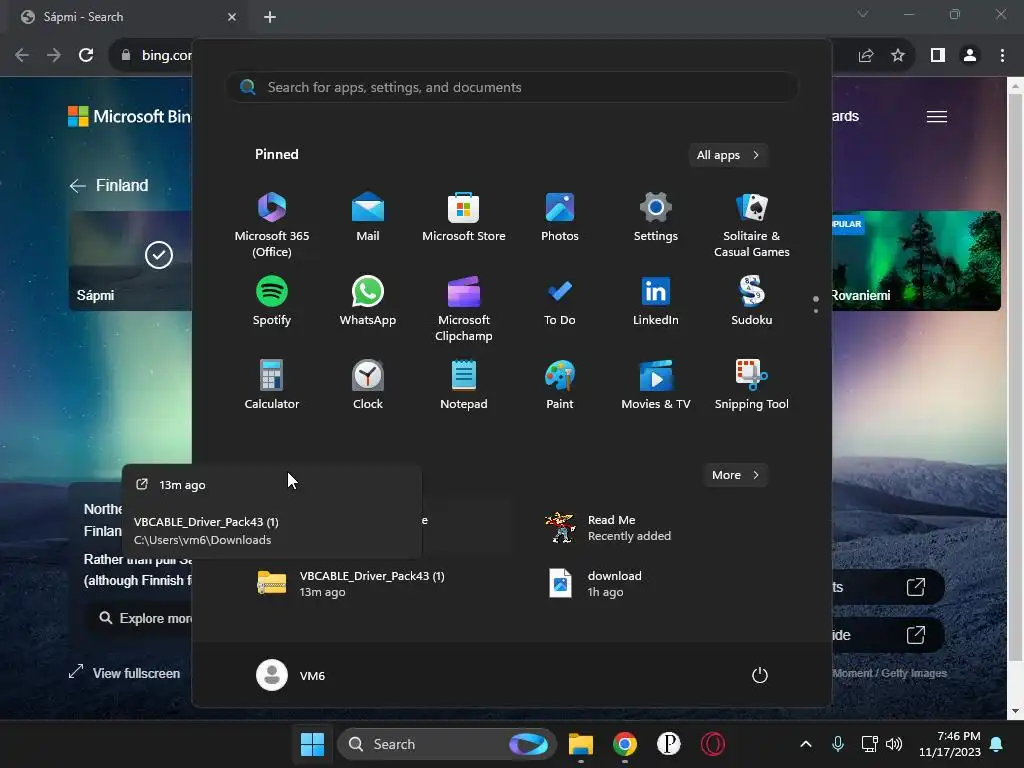Open Sudoku game
This screenshot has height=768, width=1024.
point(752,301)
